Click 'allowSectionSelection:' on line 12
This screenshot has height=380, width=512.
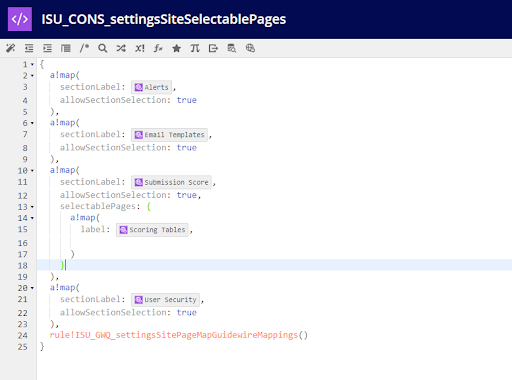pos(115,195)
